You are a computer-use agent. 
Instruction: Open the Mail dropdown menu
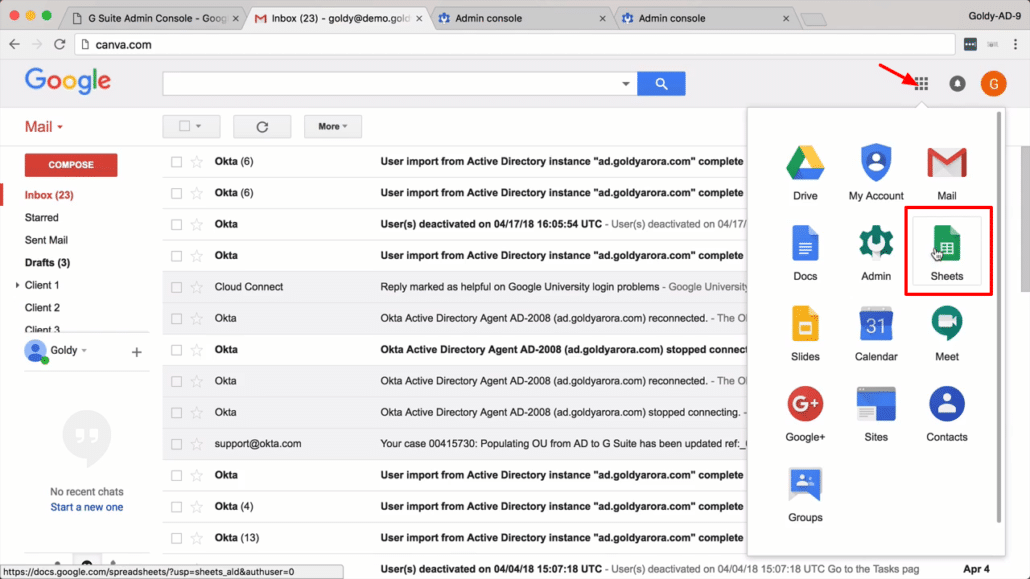tap(43, 126)
